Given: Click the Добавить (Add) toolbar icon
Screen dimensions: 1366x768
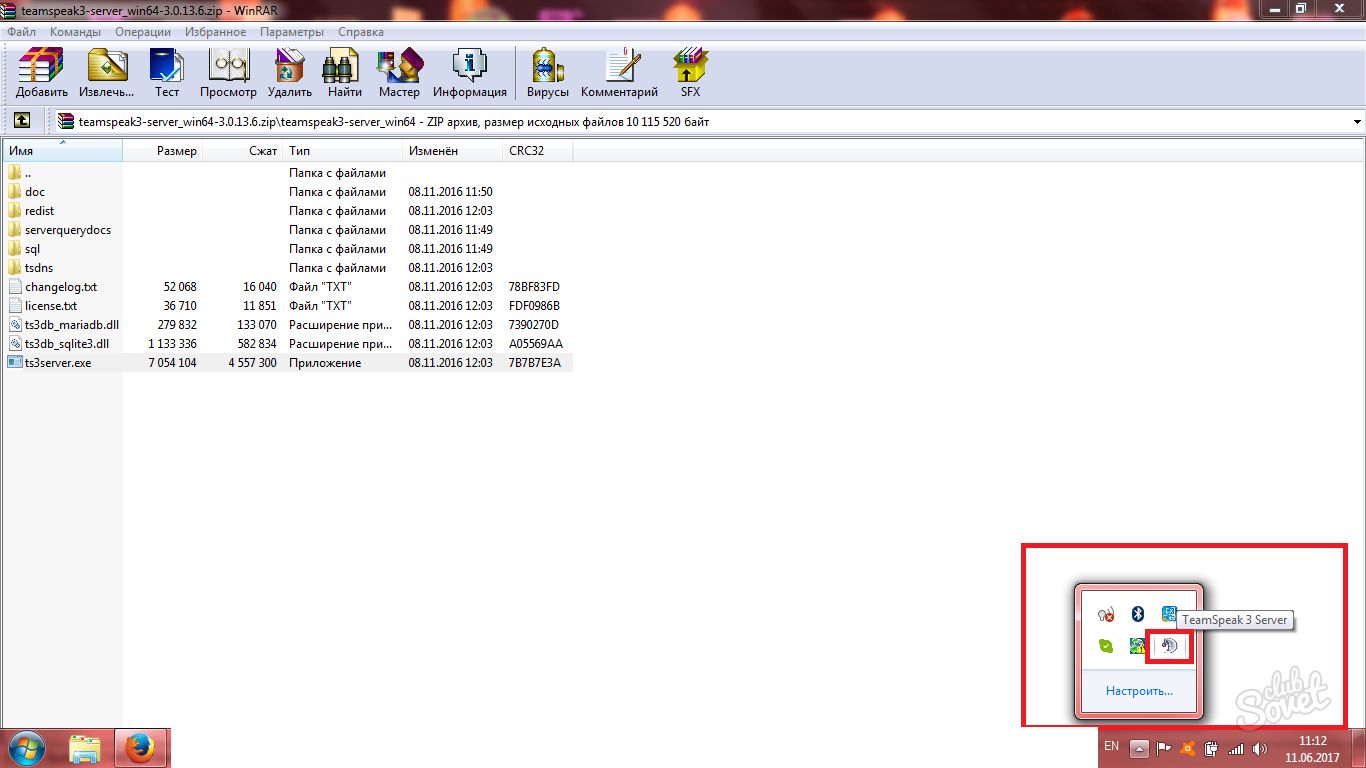Looking at the screenshot, I should click(x=41, y=74).
